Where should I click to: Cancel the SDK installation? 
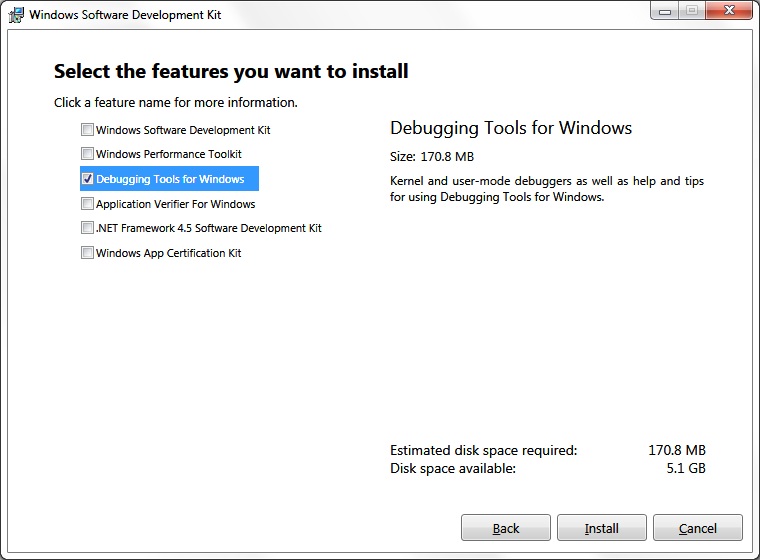click(x=698, y=528)
